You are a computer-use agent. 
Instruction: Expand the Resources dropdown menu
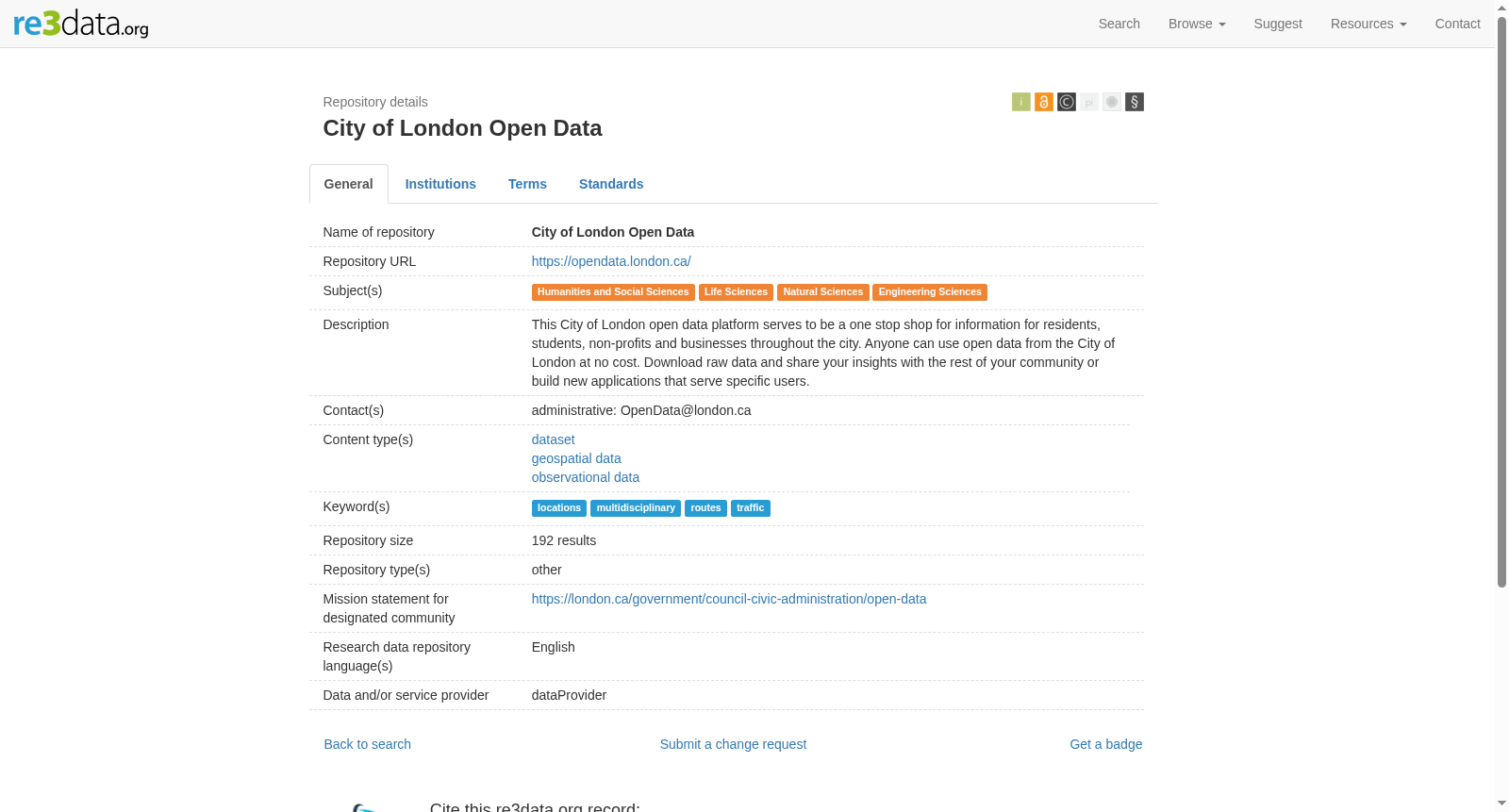pyautogui.click(x=1368, y=24)
